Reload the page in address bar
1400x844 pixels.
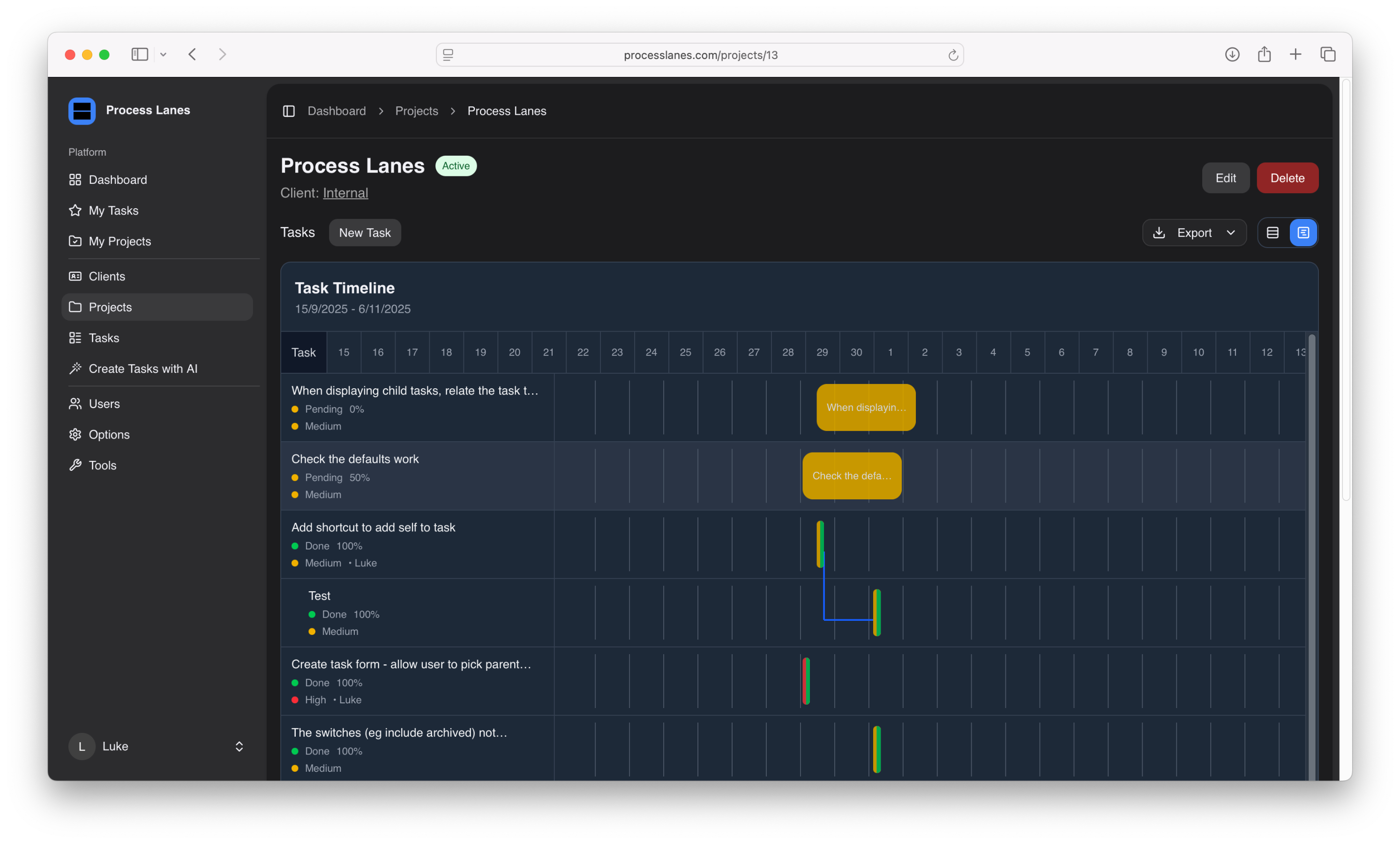tap(953, 55)
